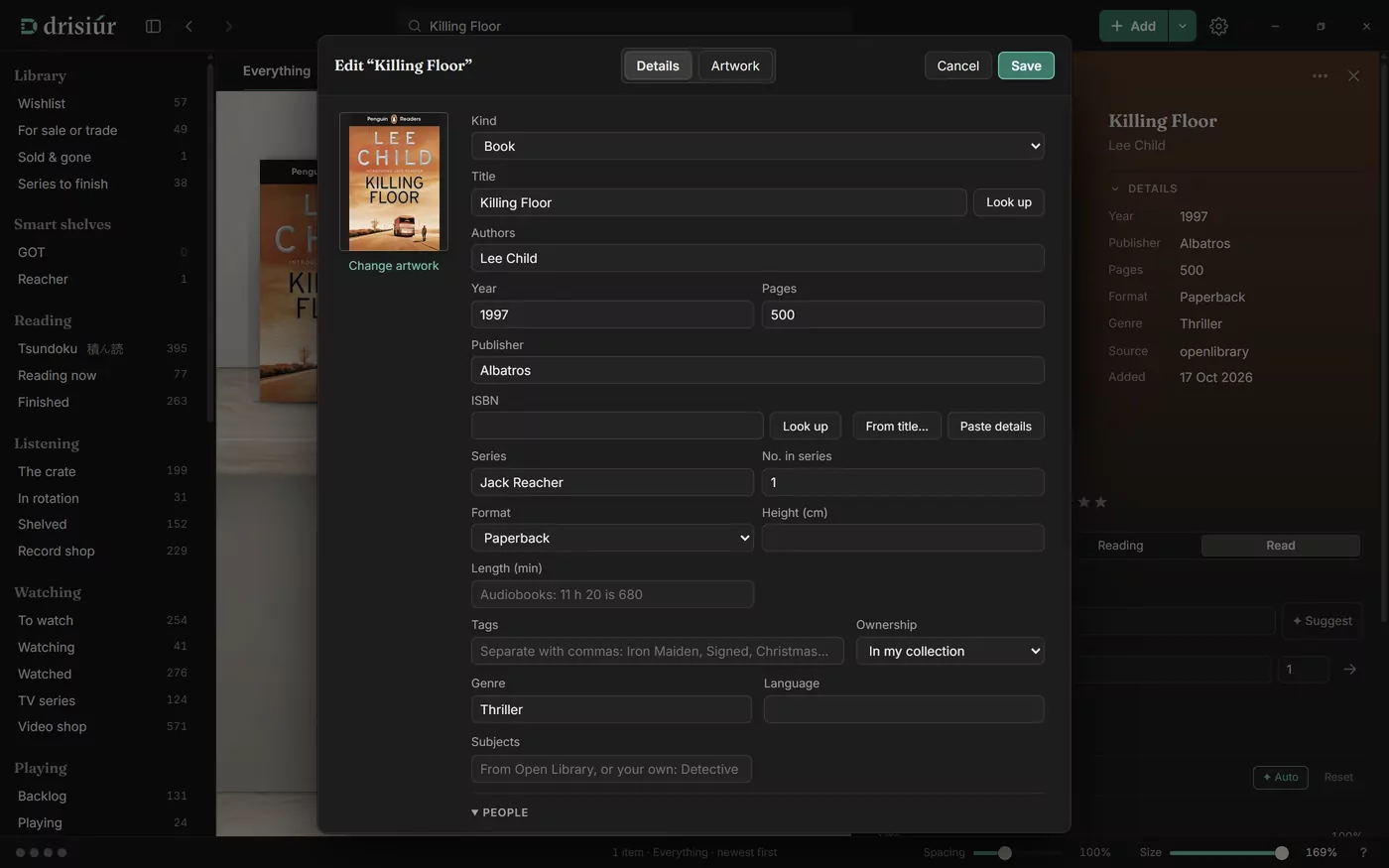The image size is (1389, 868).
Task: Toggle the sidebar panel icon
Action: coord(153,26)
